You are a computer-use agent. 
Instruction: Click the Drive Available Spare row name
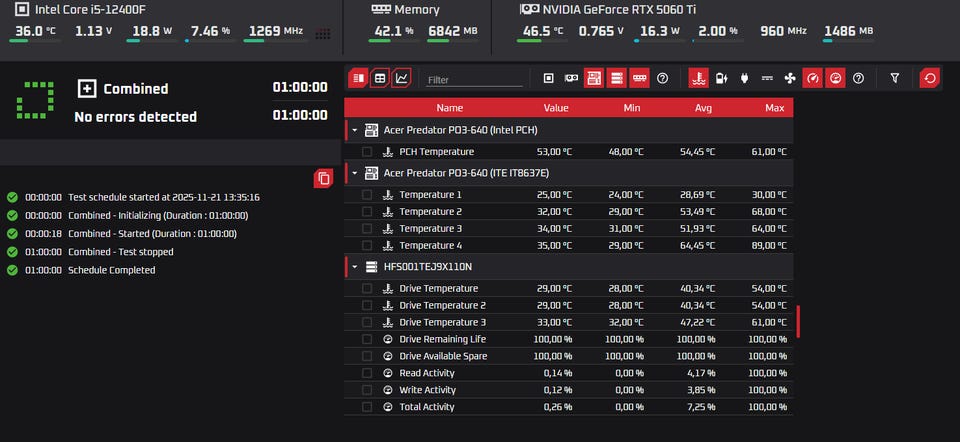pyautogui.click(x=443, y=356)
